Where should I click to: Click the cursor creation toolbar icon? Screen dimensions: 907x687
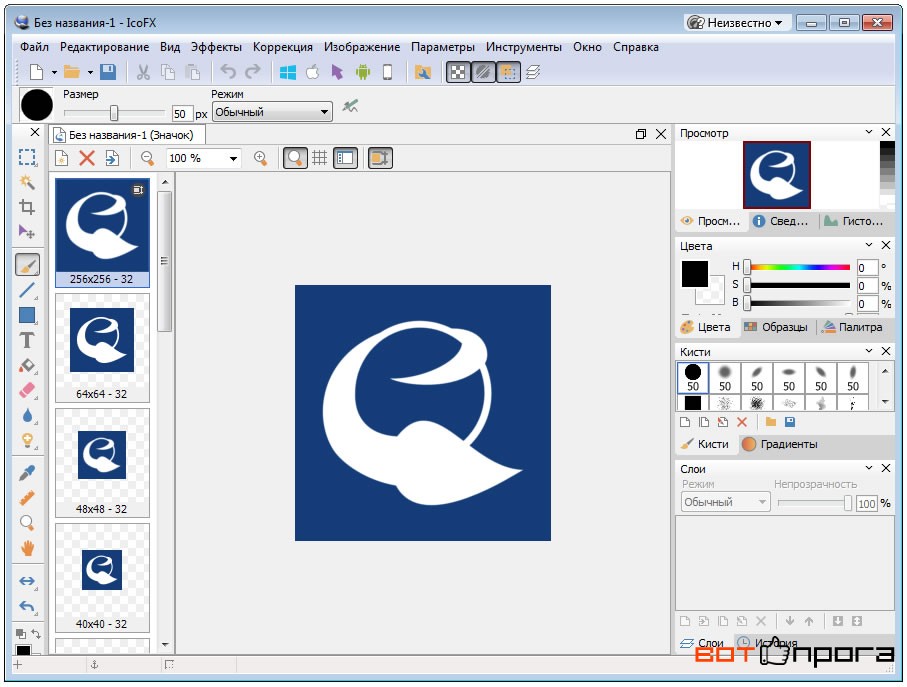pos(337,72)
